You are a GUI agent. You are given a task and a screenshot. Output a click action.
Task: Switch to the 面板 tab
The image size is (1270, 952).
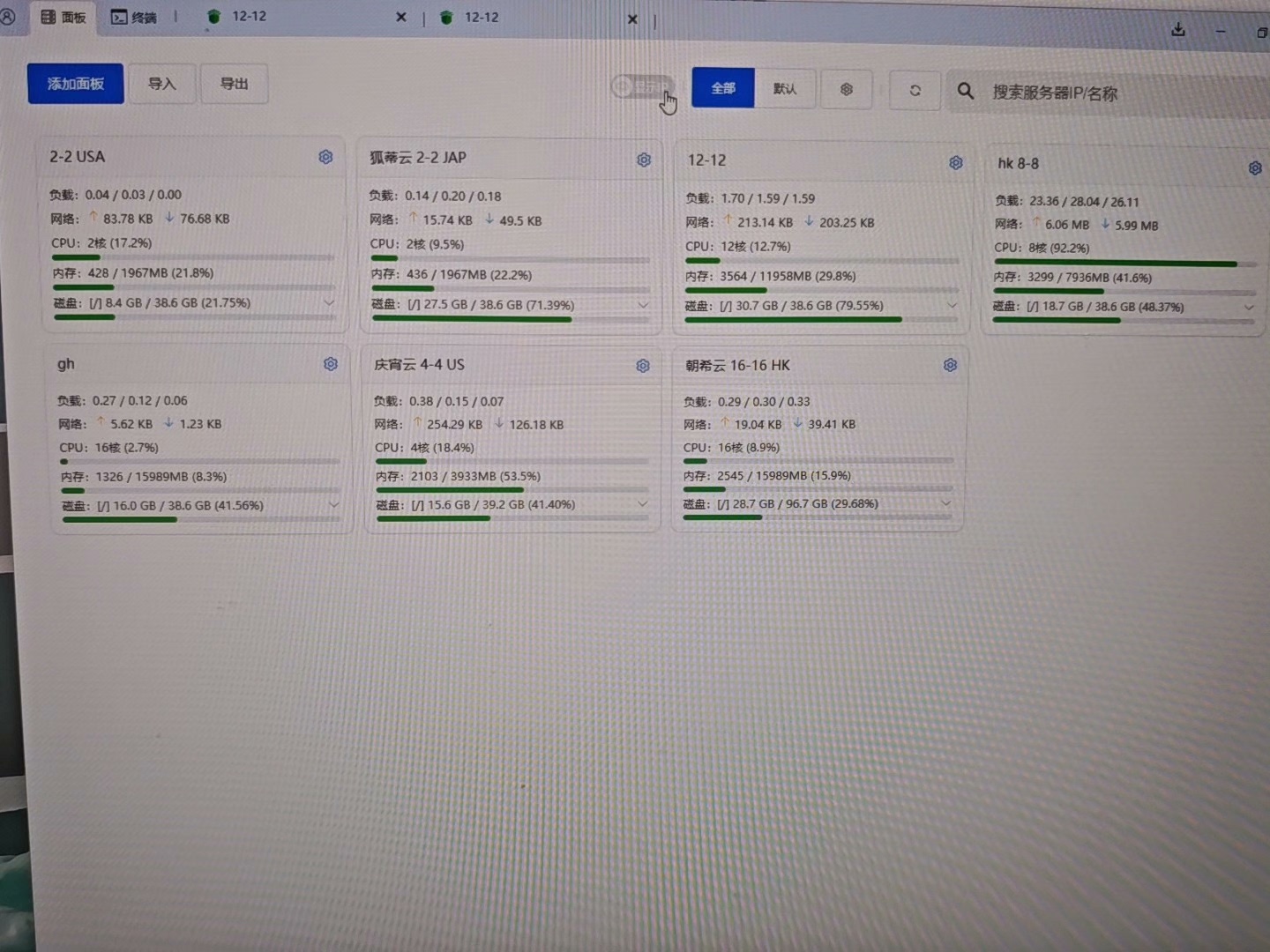(64, 17)
